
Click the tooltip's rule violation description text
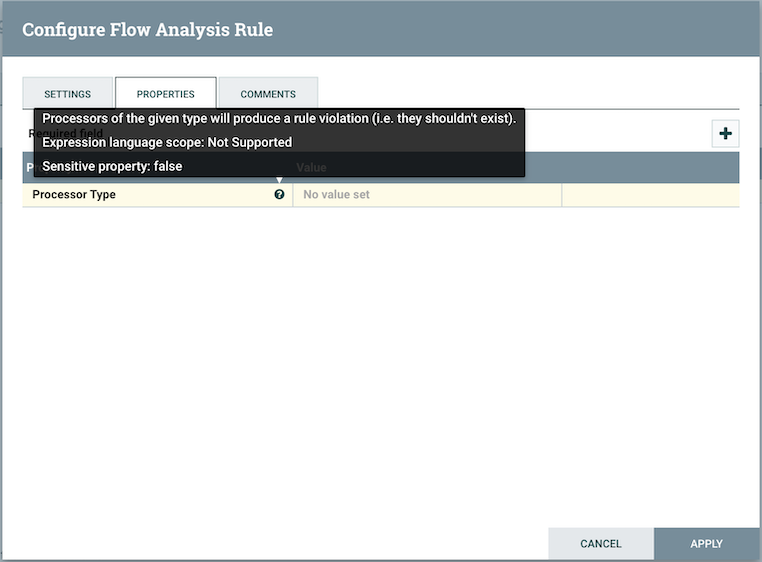(x=279, y=118)
